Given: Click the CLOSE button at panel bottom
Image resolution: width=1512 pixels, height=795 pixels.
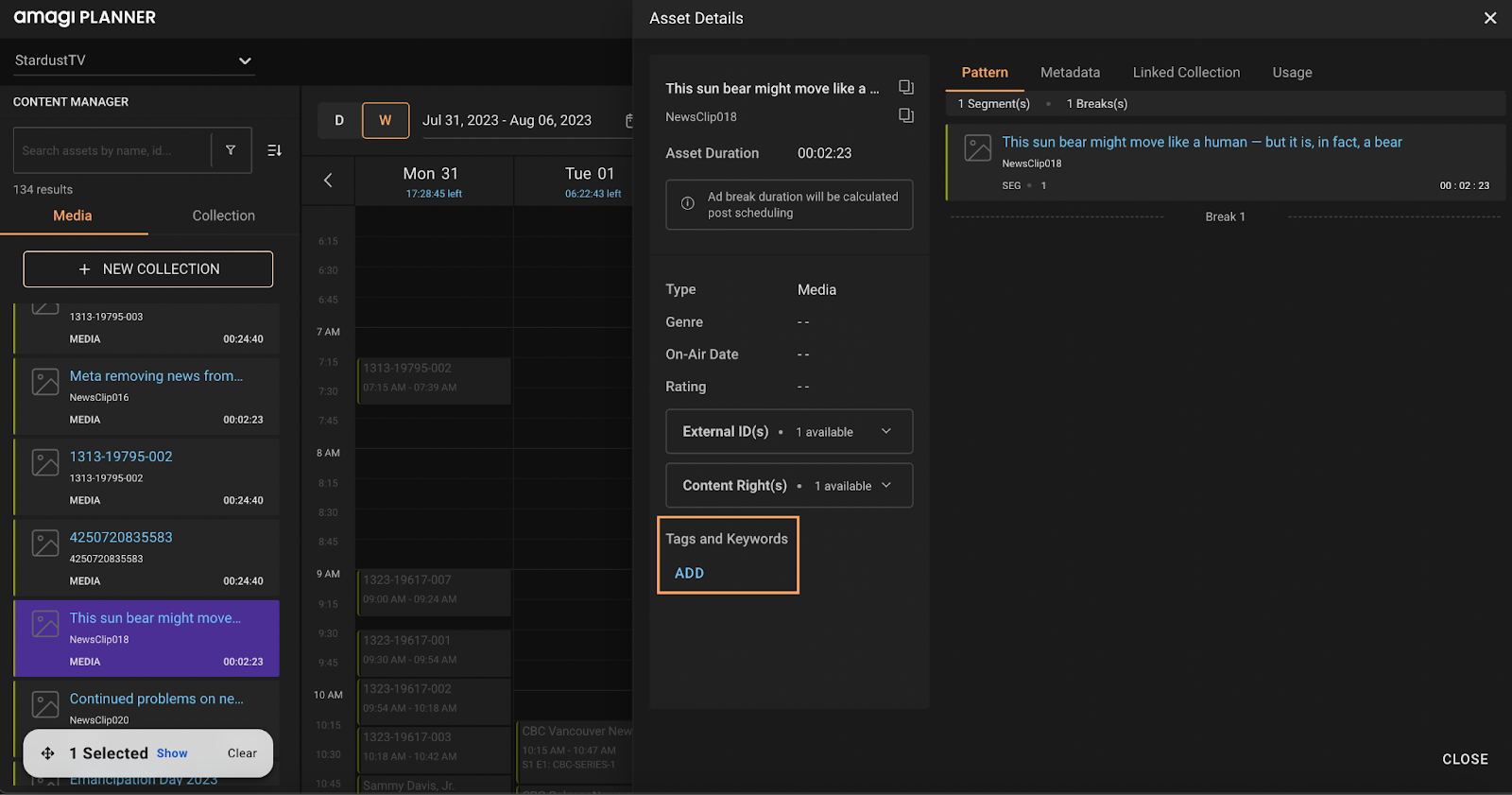Looking at the screenshot, I should coord(1465,759).
